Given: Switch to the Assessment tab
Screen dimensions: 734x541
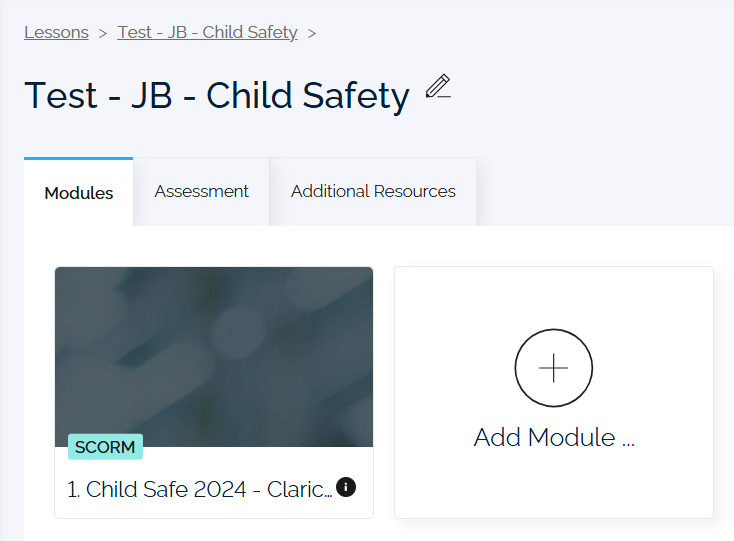Looking at the screenshot, I should pos(201,191).
